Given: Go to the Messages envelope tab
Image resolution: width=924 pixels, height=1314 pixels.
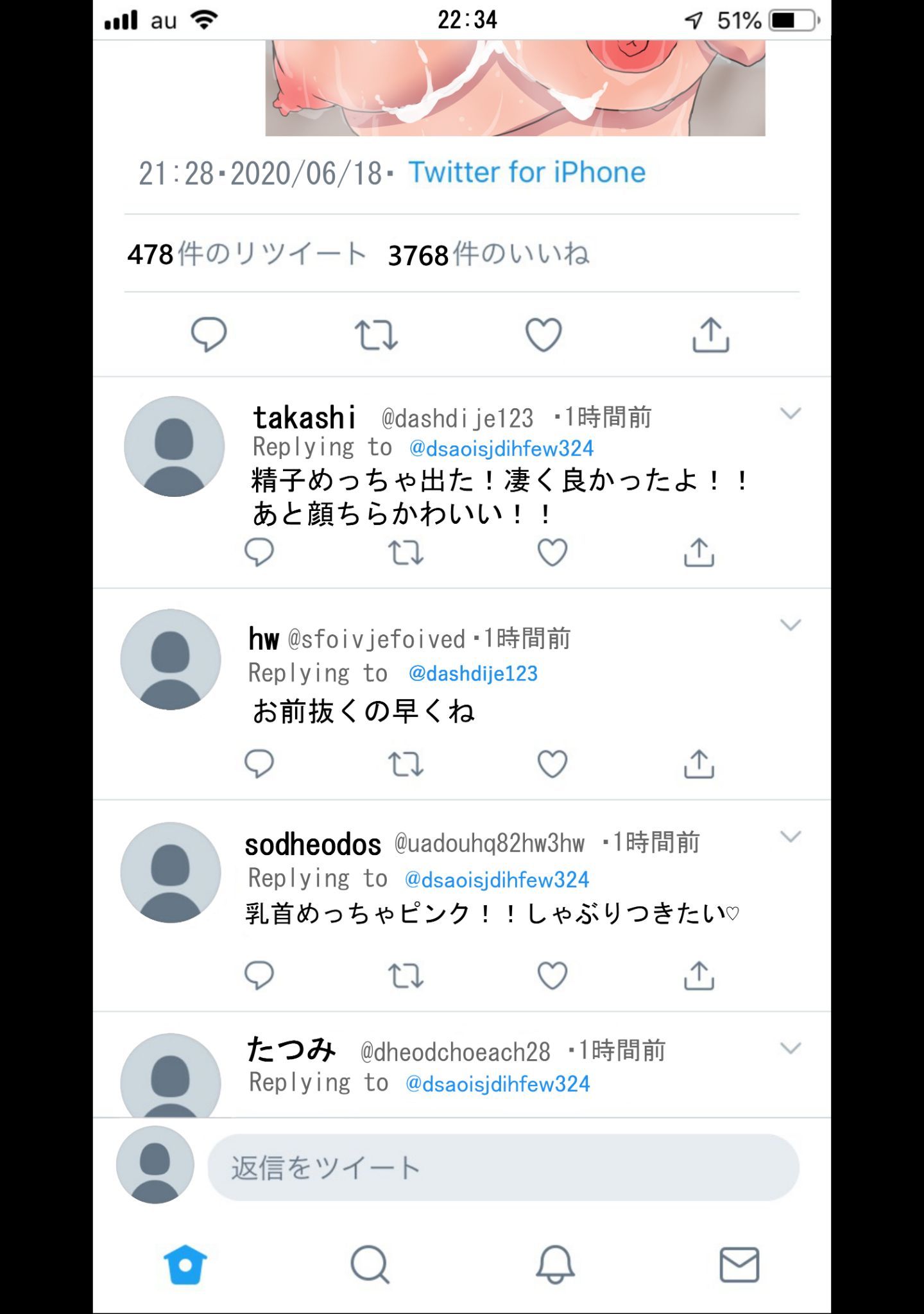Looking at the screenshot, I should (x=739, y=1265).
